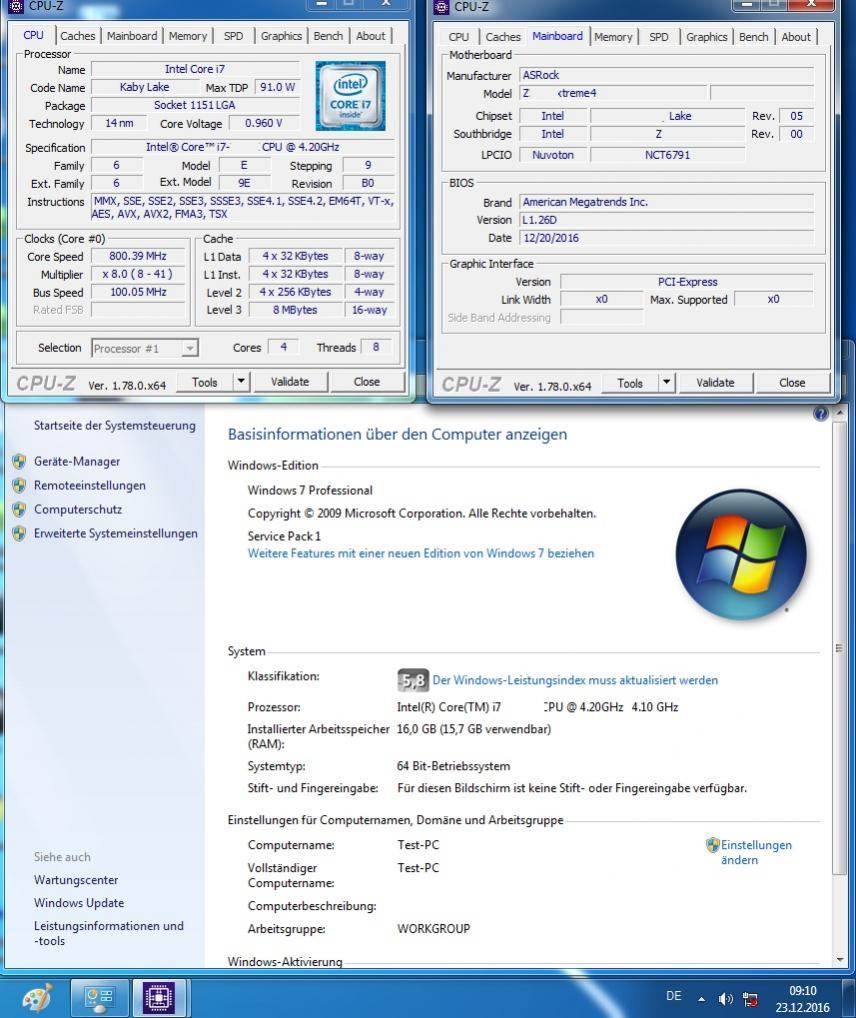Click Tools button in the CPU-Z mainboard window

pyautogui.click(x=630, y=382)
